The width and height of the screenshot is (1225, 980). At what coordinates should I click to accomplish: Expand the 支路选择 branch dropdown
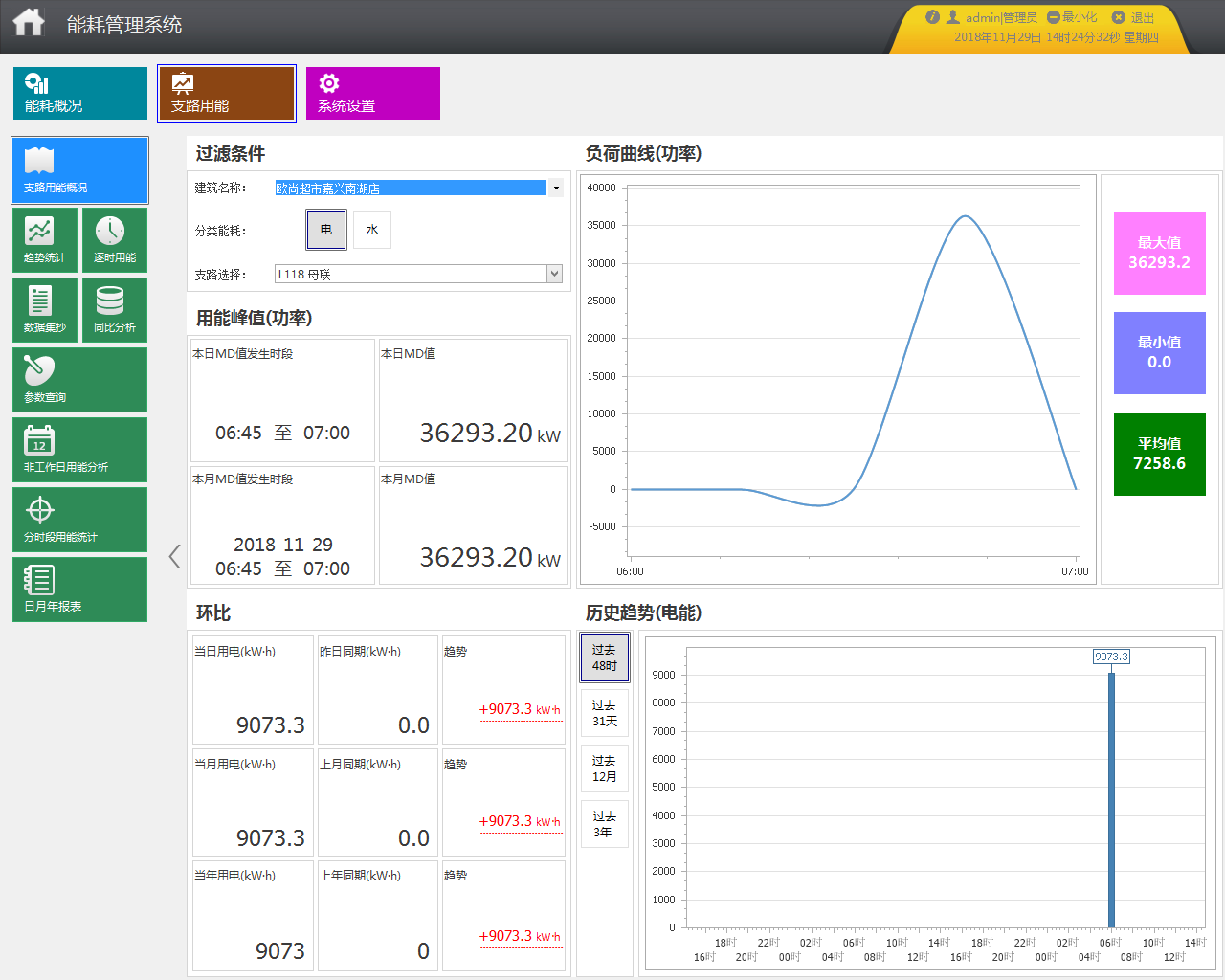pos(554,275)
